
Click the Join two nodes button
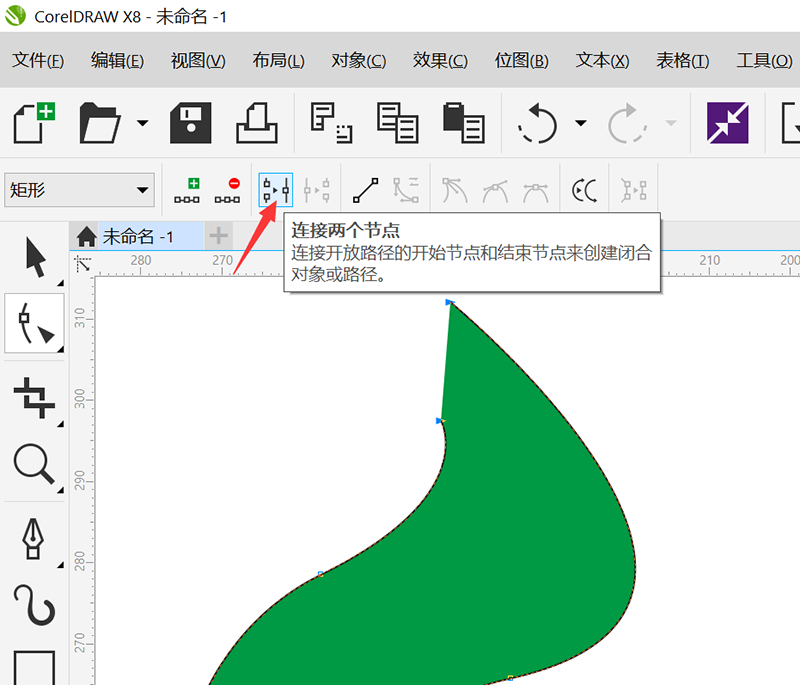point(275,189)
